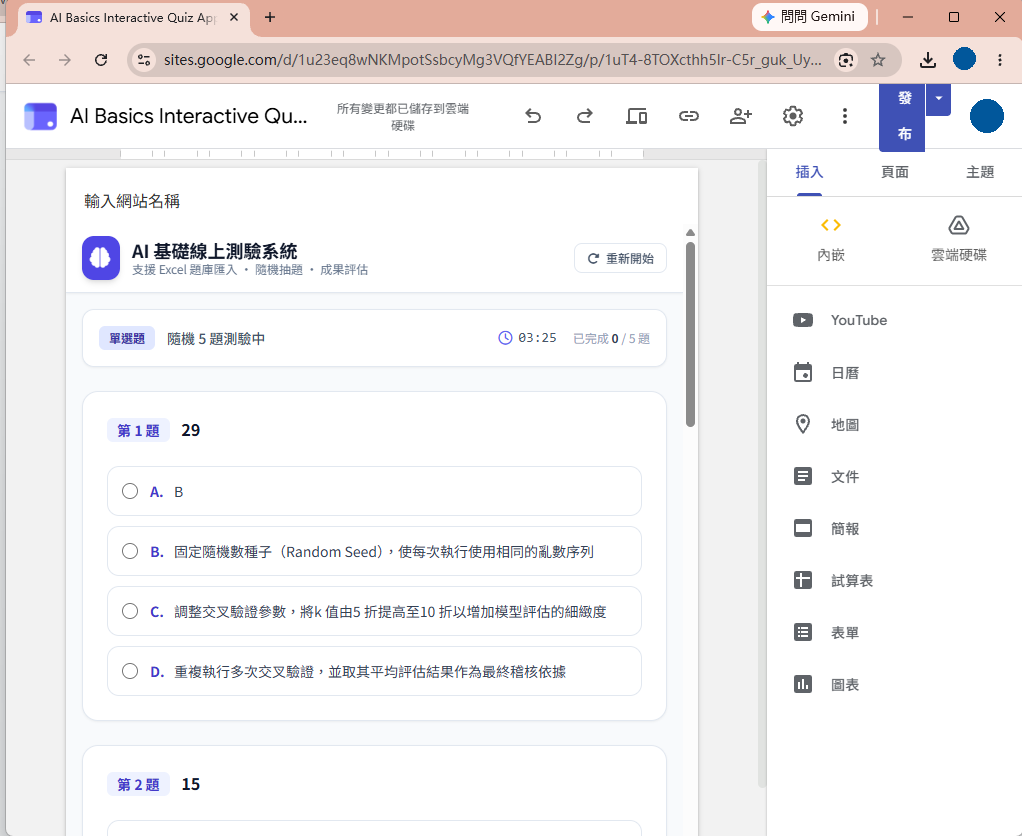Open Google Lens search icon in address bar
Screen dimensions: 1022x836
coord(845,60)
